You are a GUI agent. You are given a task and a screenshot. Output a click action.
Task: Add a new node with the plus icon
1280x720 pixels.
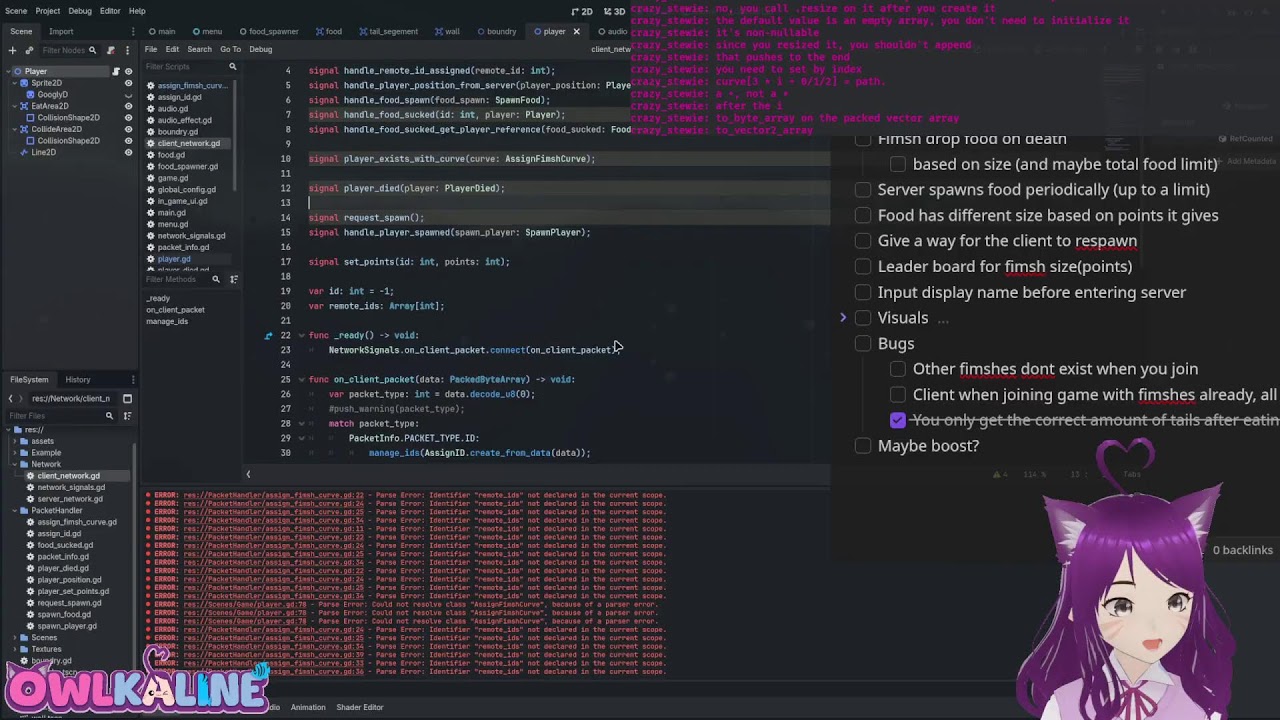(x=10, y=50)
